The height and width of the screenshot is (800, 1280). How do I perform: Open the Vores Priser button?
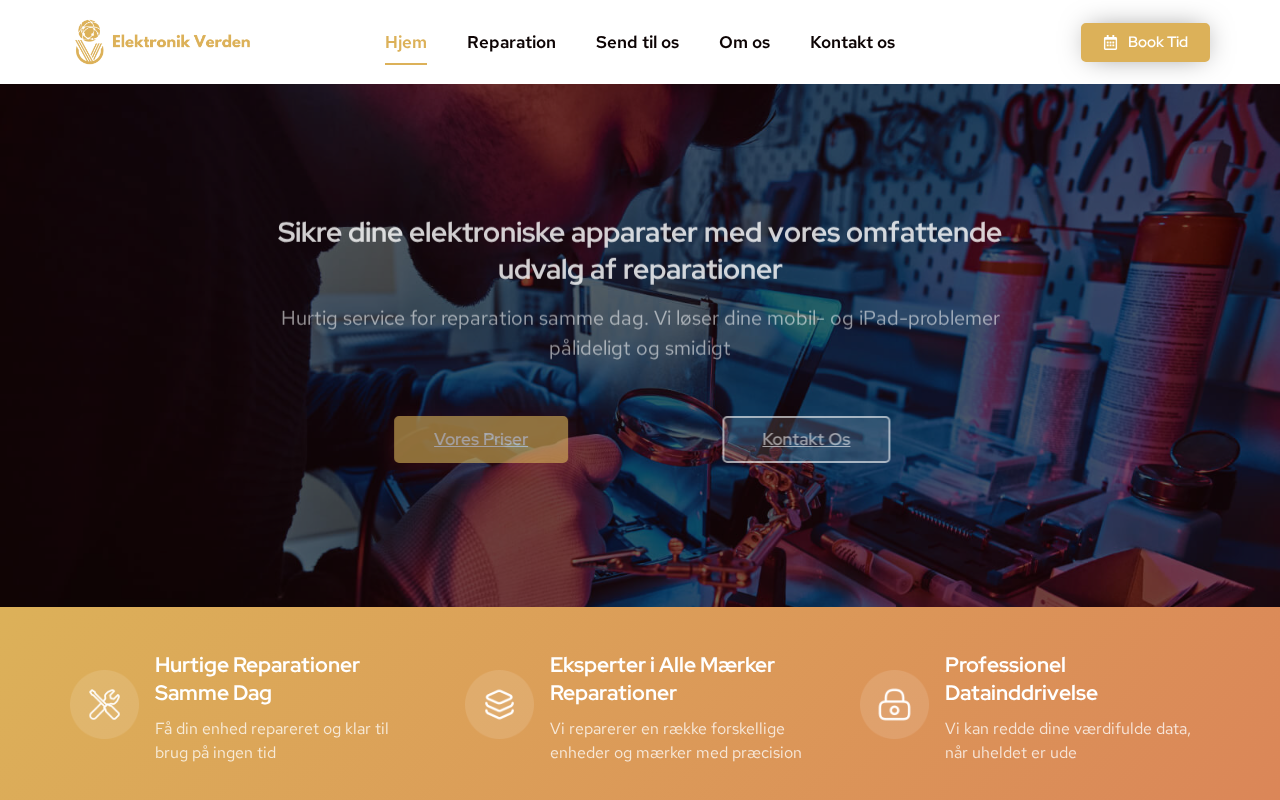click(481, 439)
